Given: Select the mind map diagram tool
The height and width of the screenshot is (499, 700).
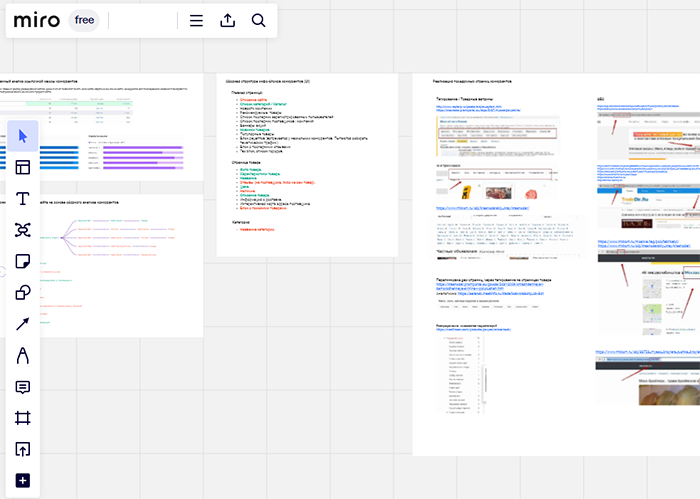Looking at the screenshot, I should (x=23, y=230).
